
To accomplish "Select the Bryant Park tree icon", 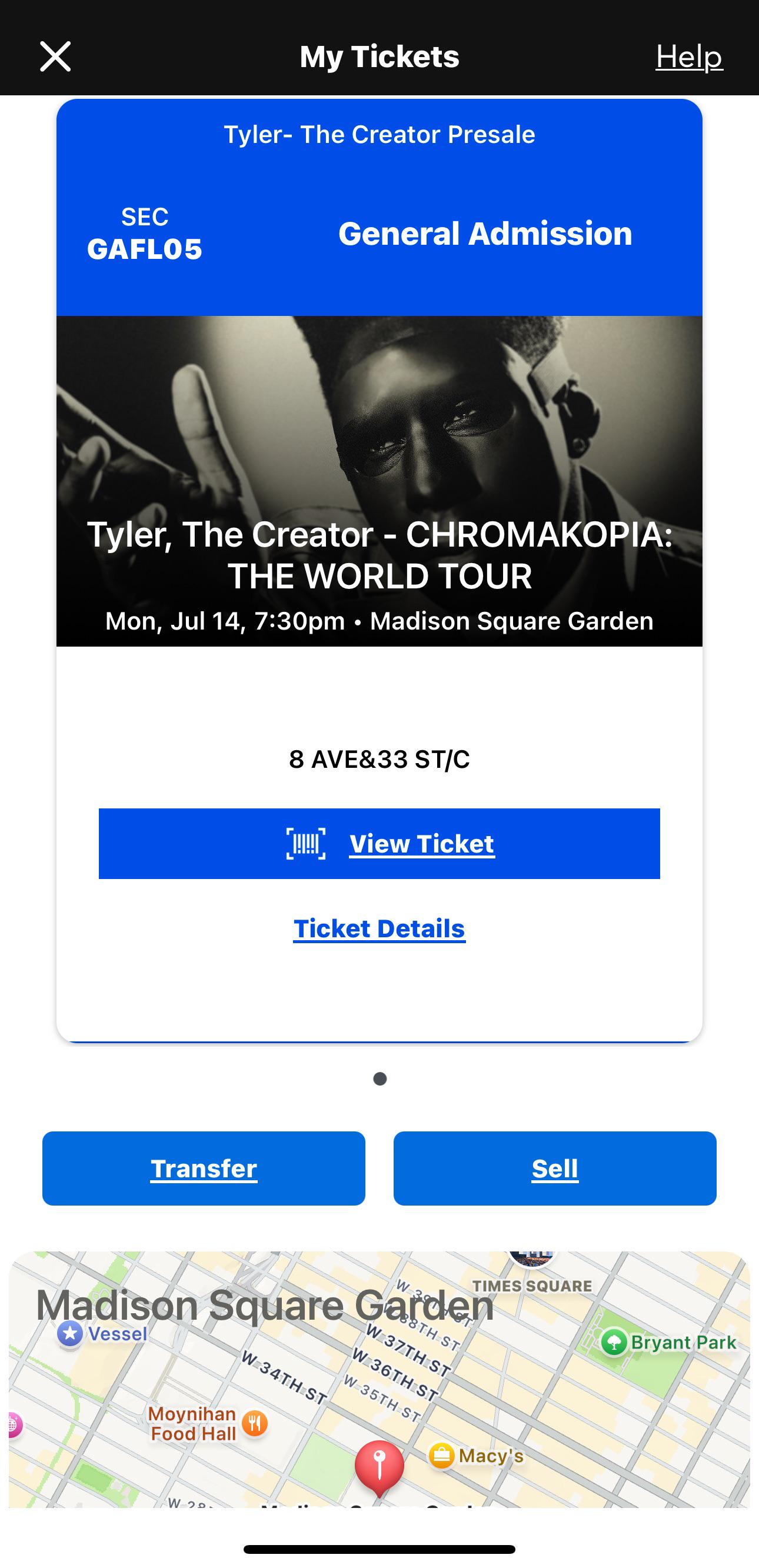I will [x=614, y=1342].
